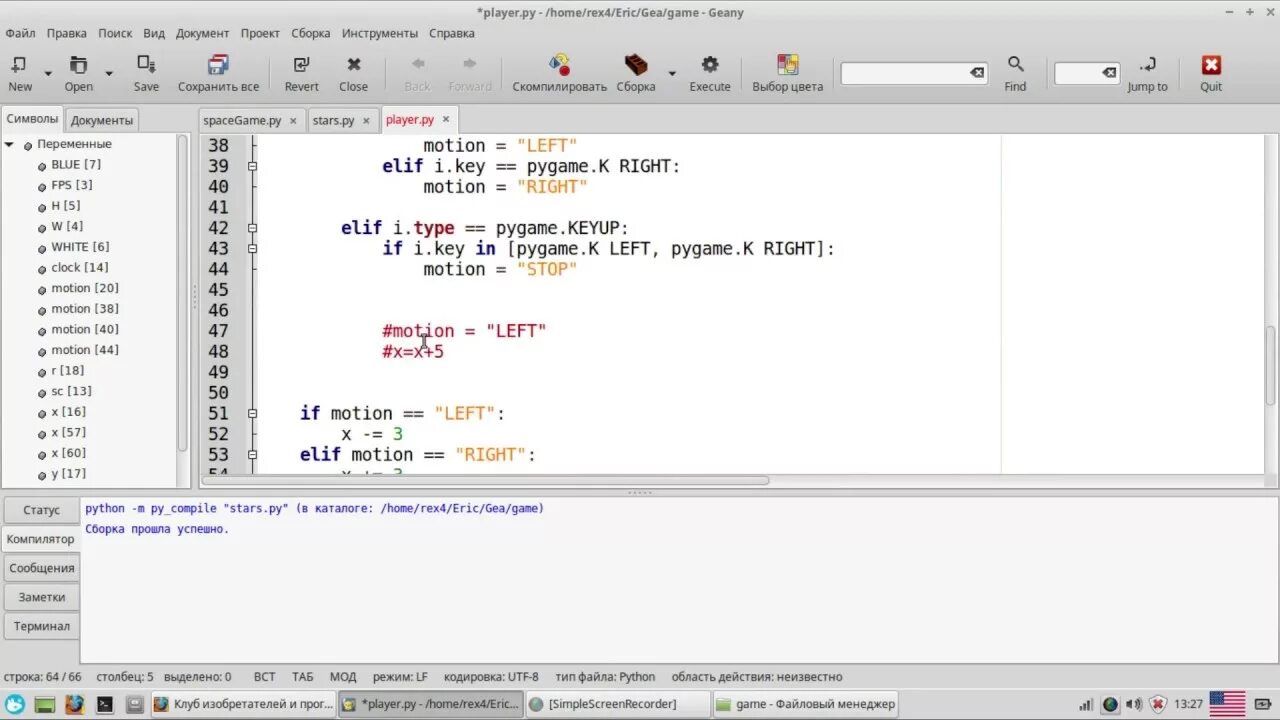Select symbol motion [38] in tree
The image size is (1280, 720).
85,308
